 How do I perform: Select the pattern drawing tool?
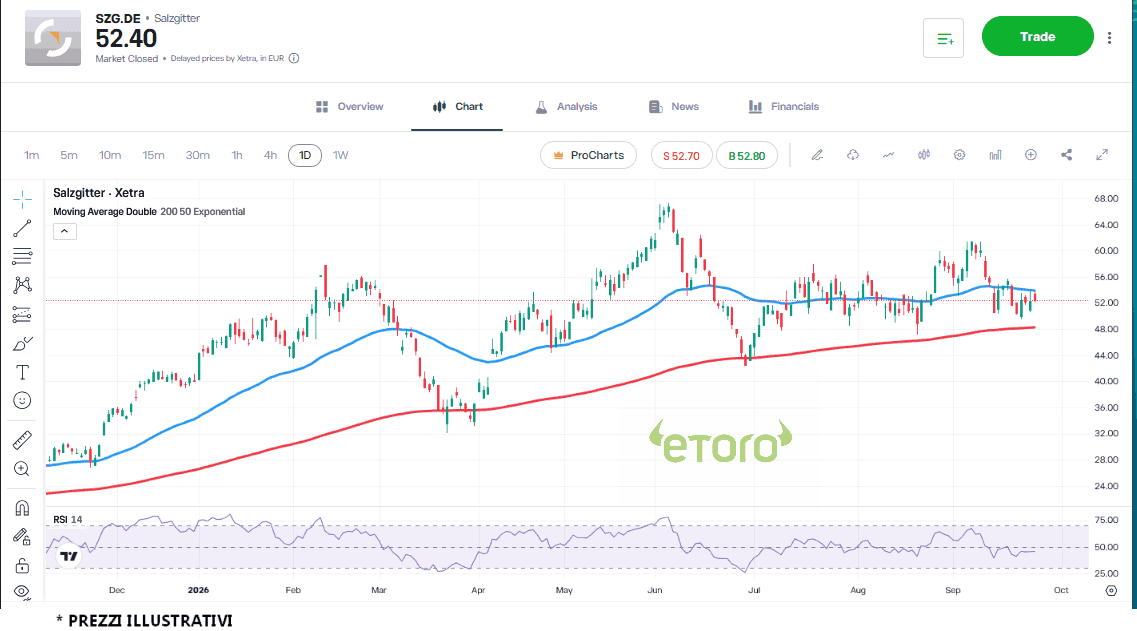(x=22, y=284)
